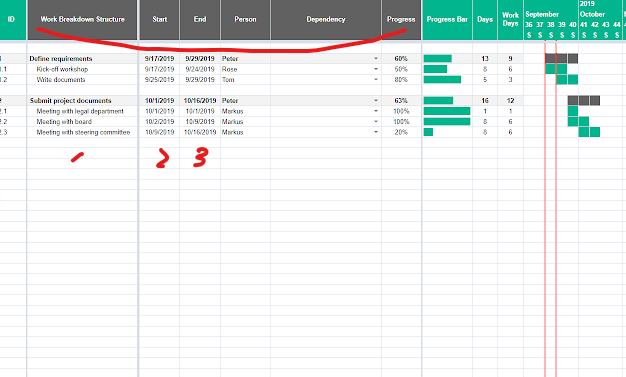Image resolution: width=626 pixels, height=377 pixels.
Task: Click the 10/16/2019 end date of Submit project documents
Action: (x=200, y=101)
